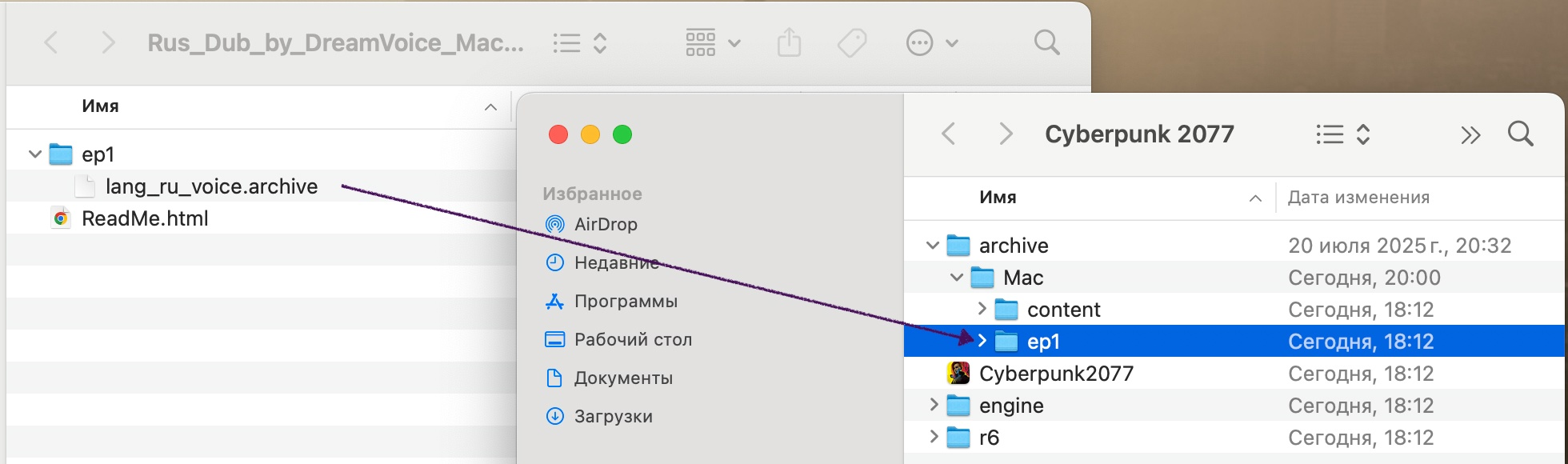The image size is (1568, 464).
Task: Expand the content folder
Action: [982, 309]
